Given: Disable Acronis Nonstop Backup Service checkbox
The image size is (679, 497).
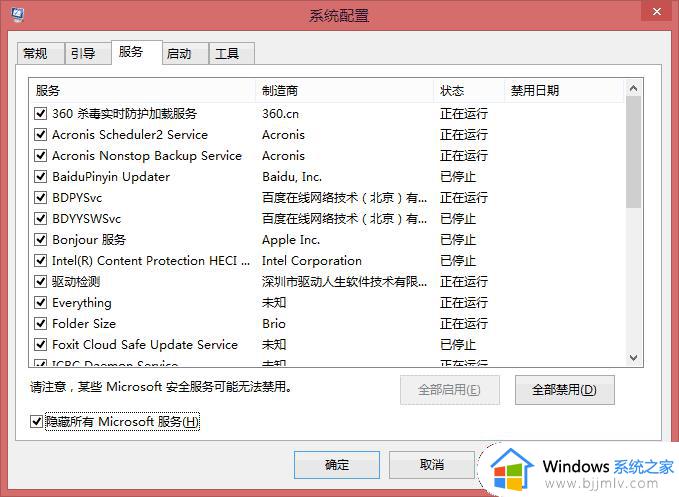Looking at the screenshot, I should tap(41, 155).
